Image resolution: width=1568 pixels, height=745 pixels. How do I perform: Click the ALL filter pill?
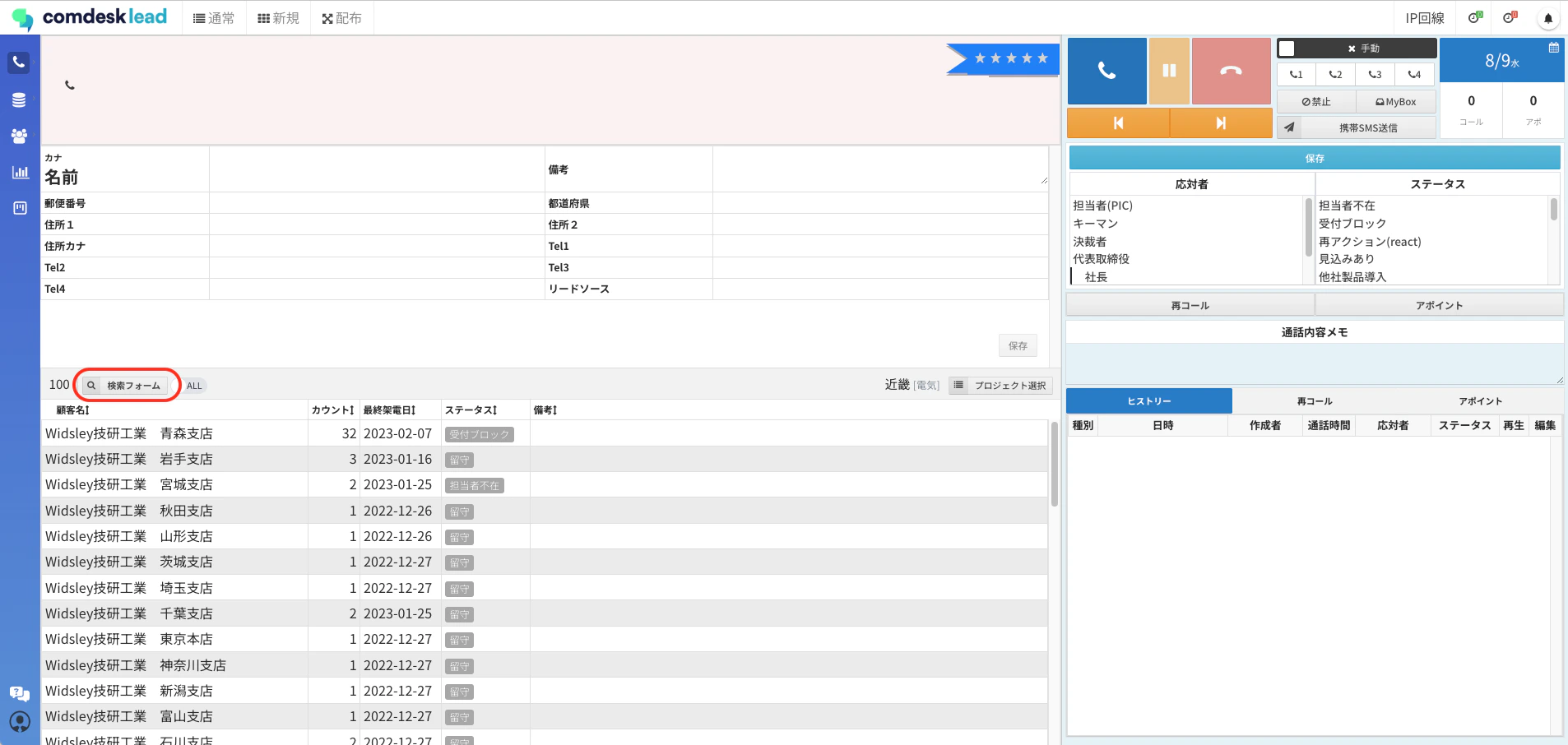tap(194, 386)
